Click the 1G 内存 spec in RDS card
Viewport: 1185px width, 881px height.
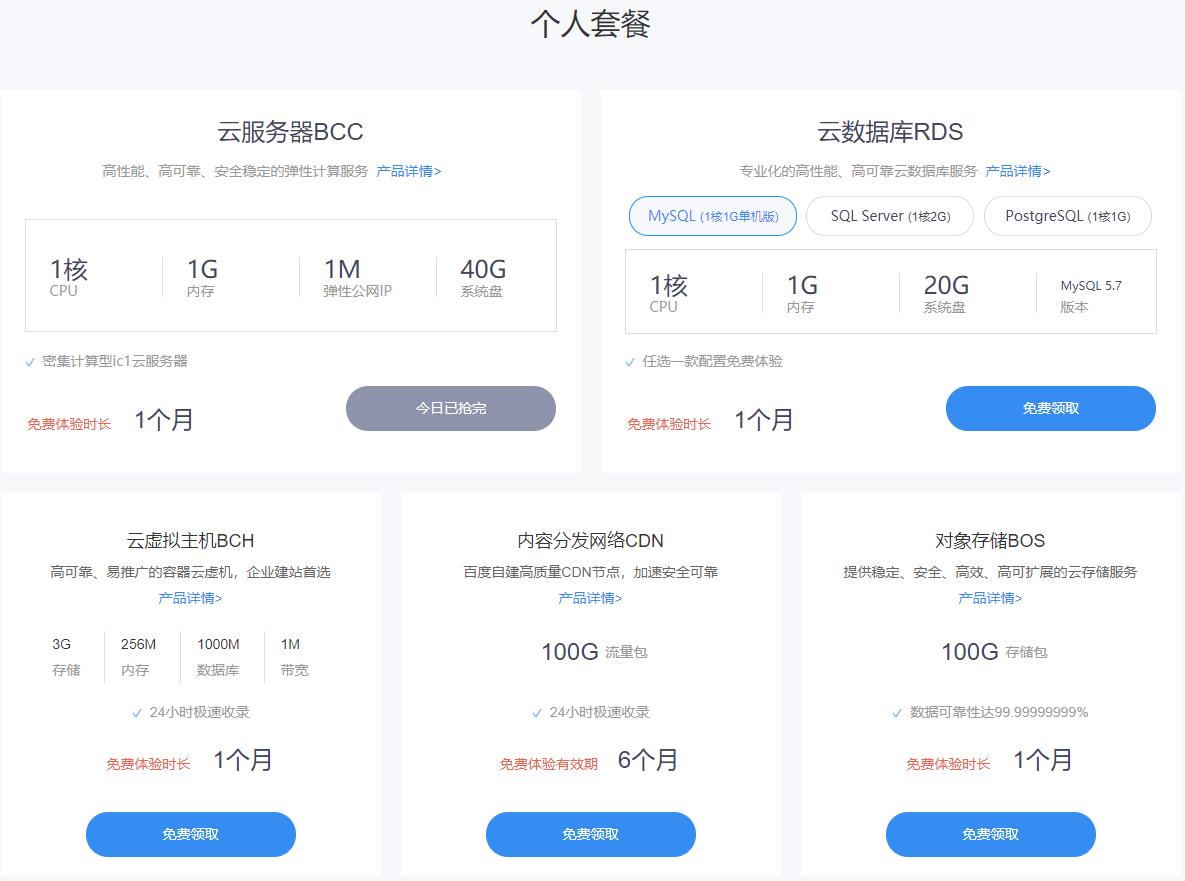[803, 293]
